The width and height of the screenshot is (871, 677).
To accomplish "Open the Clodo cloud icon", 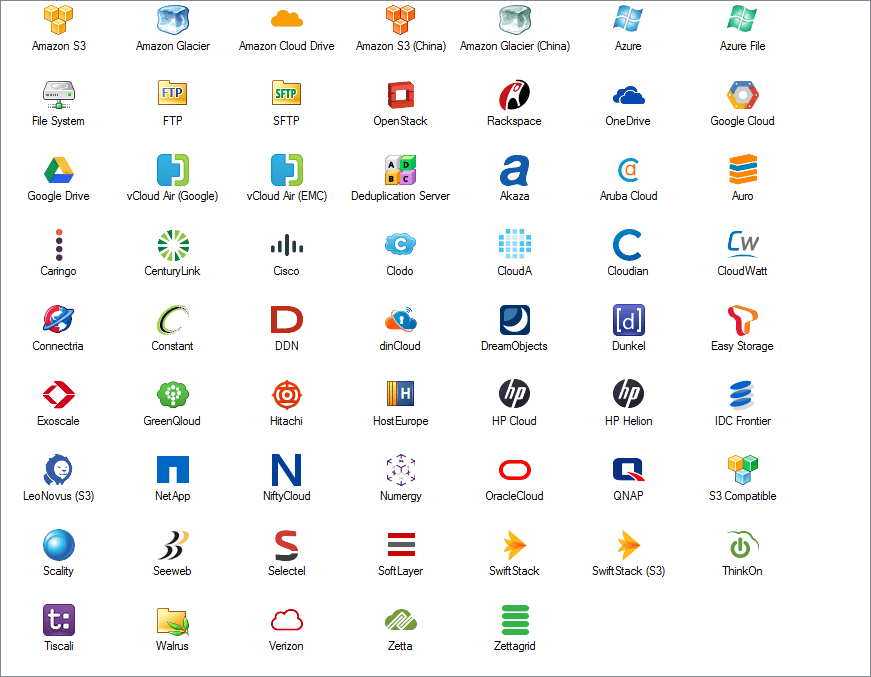I will pyautogui.click(x=401, y=244).
